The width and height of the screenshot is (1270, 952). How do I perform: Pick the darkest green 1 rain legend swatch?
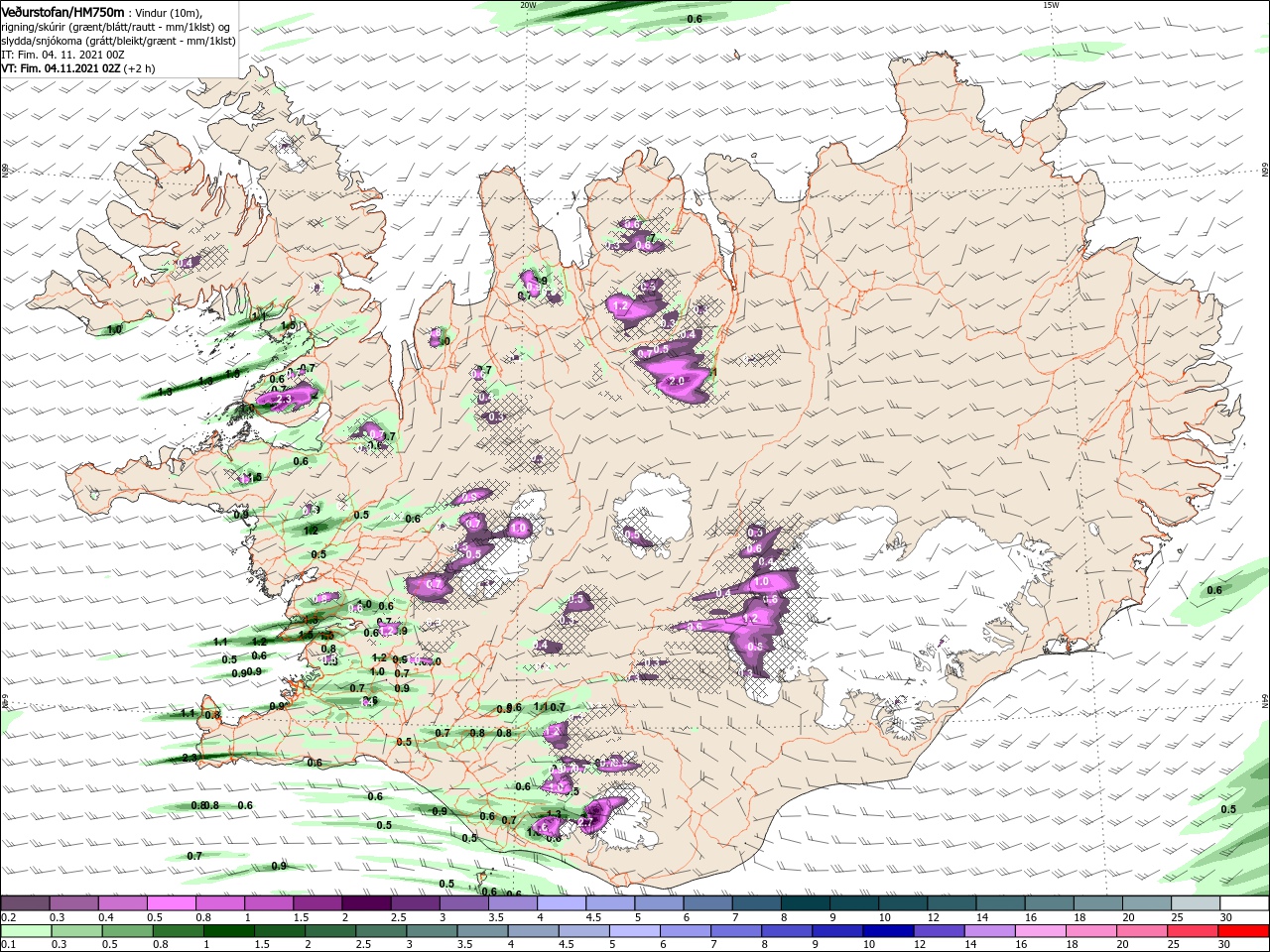click(228, 931)
